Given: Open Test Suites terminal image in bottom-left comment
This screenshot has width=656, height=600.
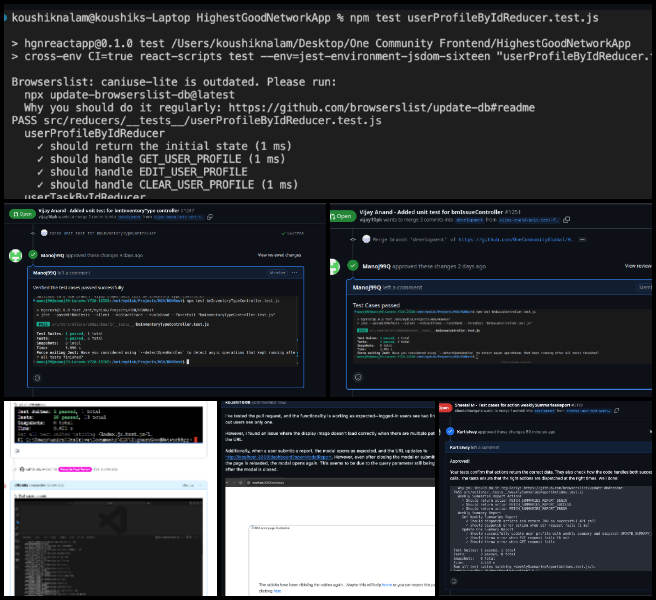Looking at the screenshot, I should 109,424.
